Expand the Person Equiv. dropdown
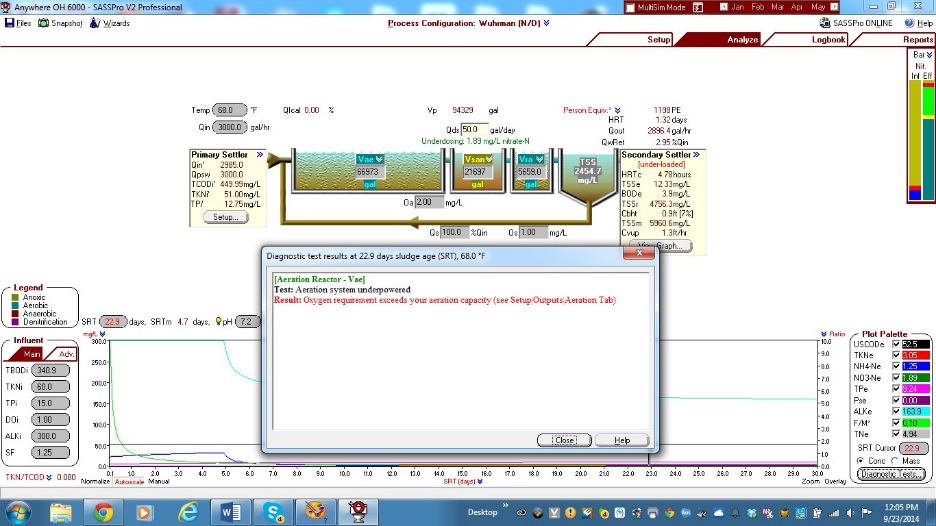The height and width of the screenshot is (526, 936). tap(617, 110)
